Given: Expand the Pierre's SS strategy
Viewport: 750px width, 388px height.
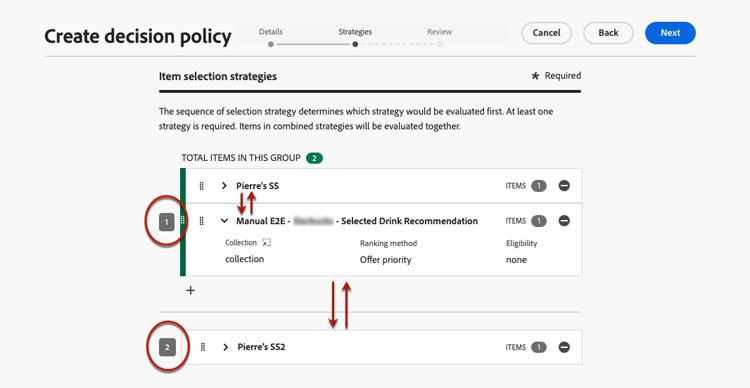Looking at the screenshot, I should tap(224, 186).
